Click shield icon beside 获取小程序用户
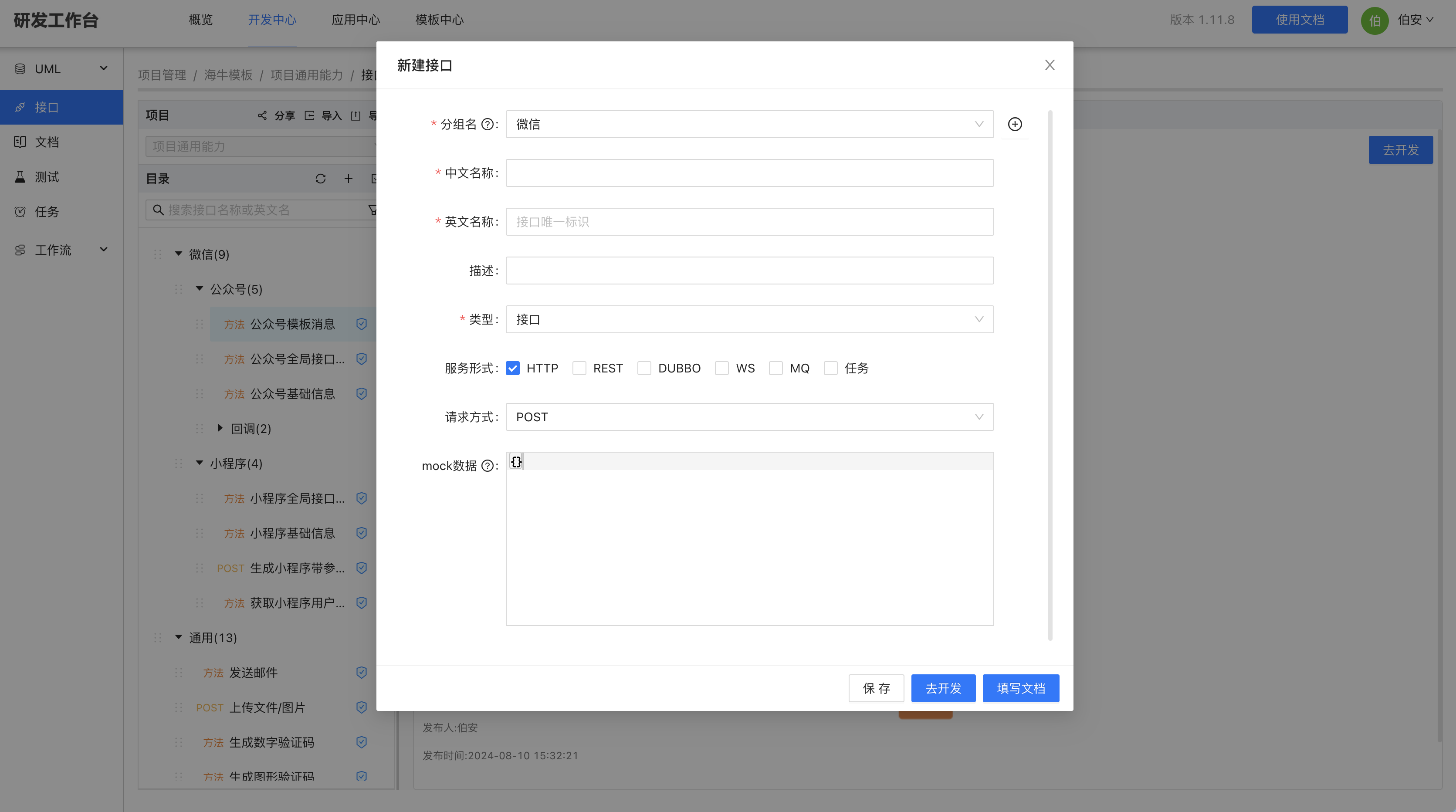Screen dimensions: 1456x812 361,603
